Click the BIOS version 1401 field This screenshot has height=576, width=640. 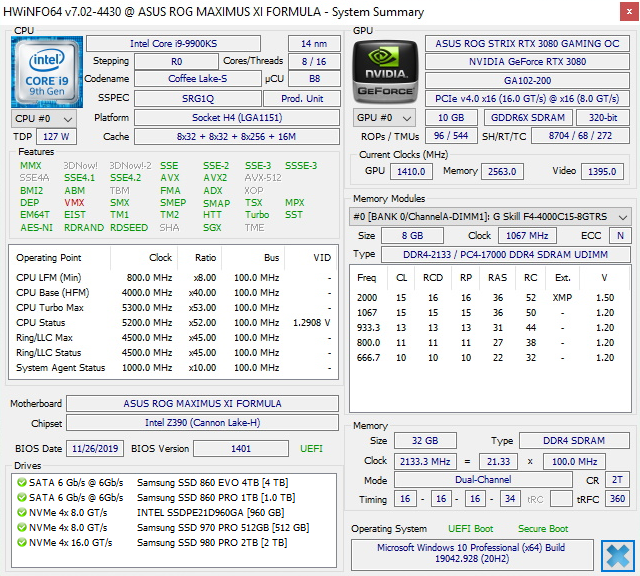click(x=241, y=449)
